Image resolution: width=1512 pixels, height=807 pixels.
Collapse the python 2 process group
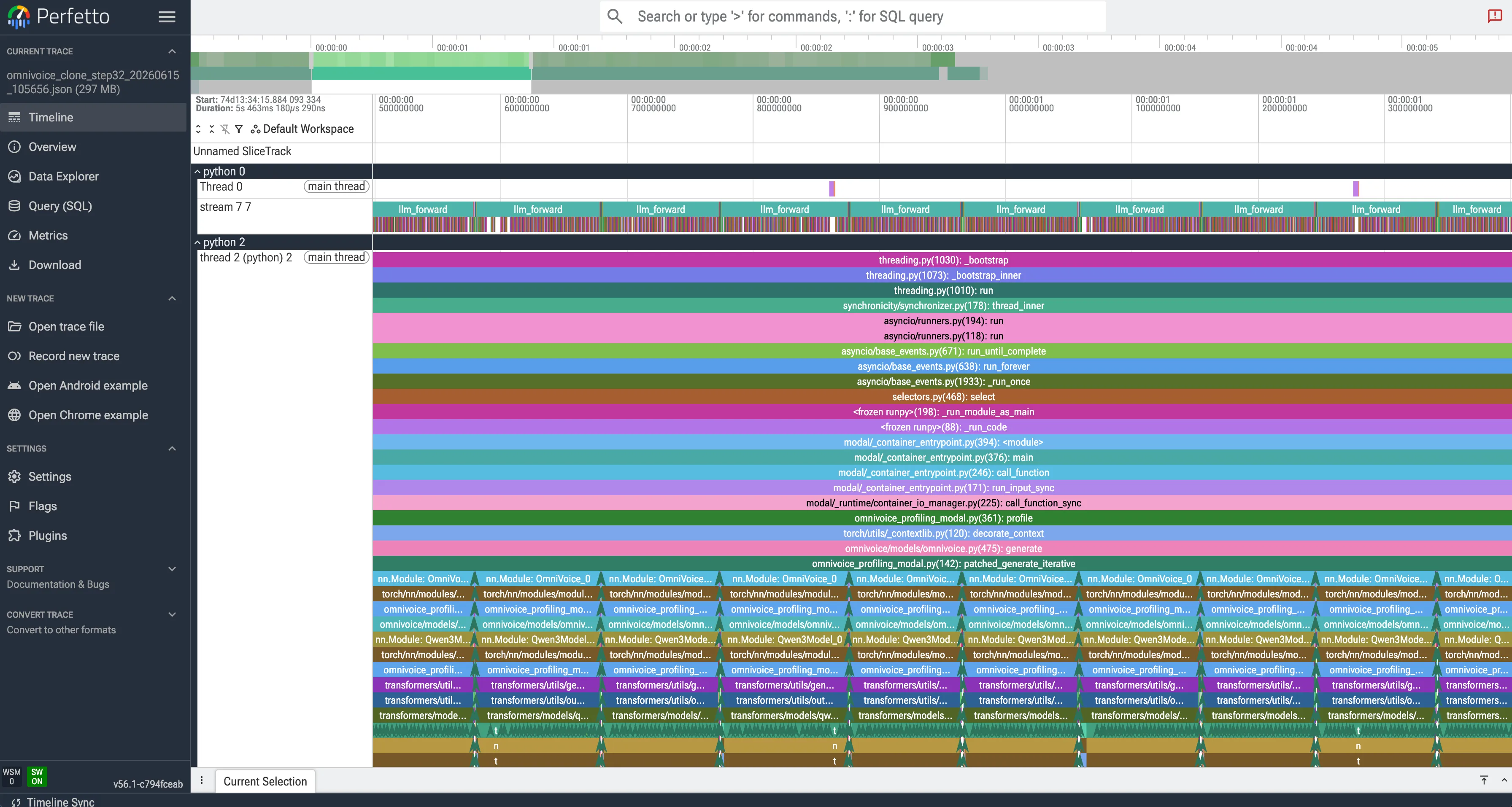(x=198, y=242)
